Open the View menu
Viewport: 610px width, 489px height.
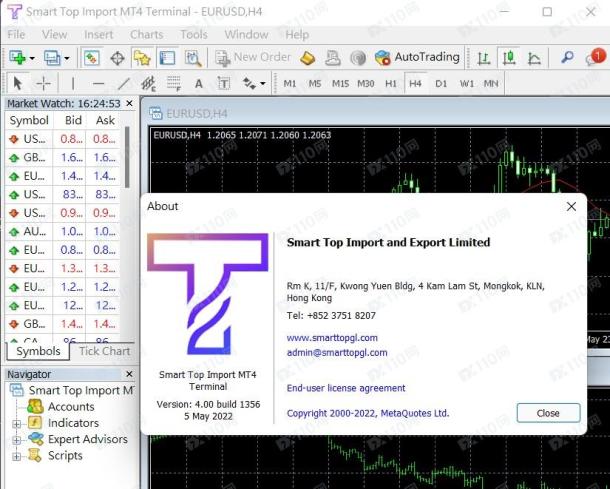(x=54, y=34)
